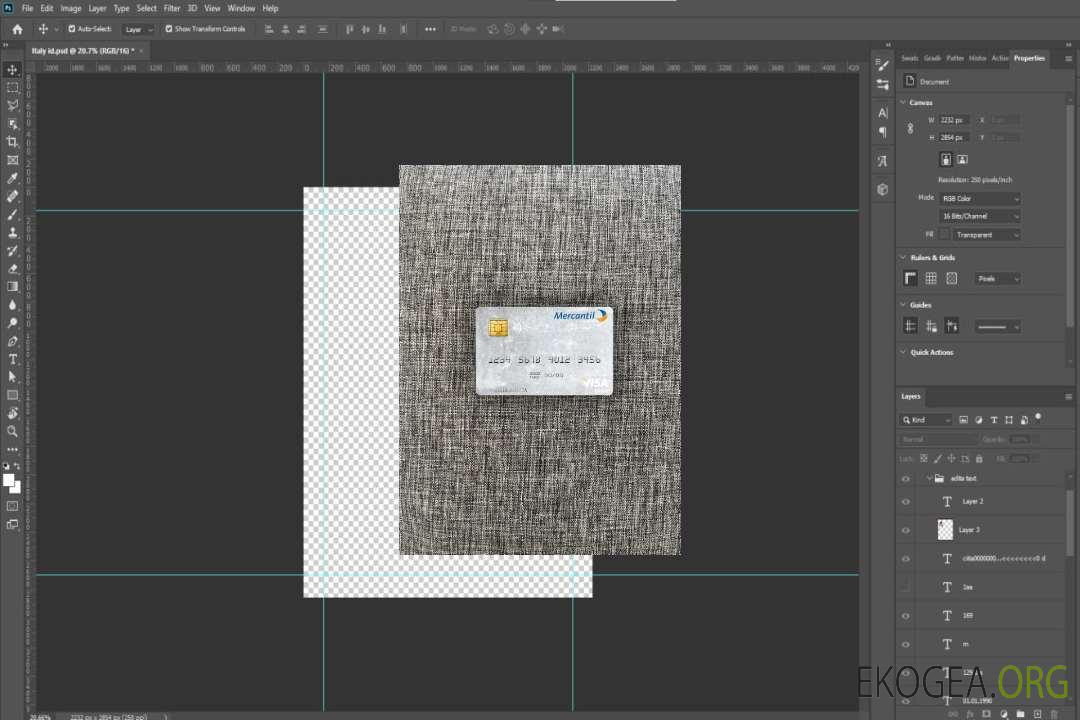Click the Home icon in options bar
Viewport: 1080px width, 720px height.
tap(17, 29)
